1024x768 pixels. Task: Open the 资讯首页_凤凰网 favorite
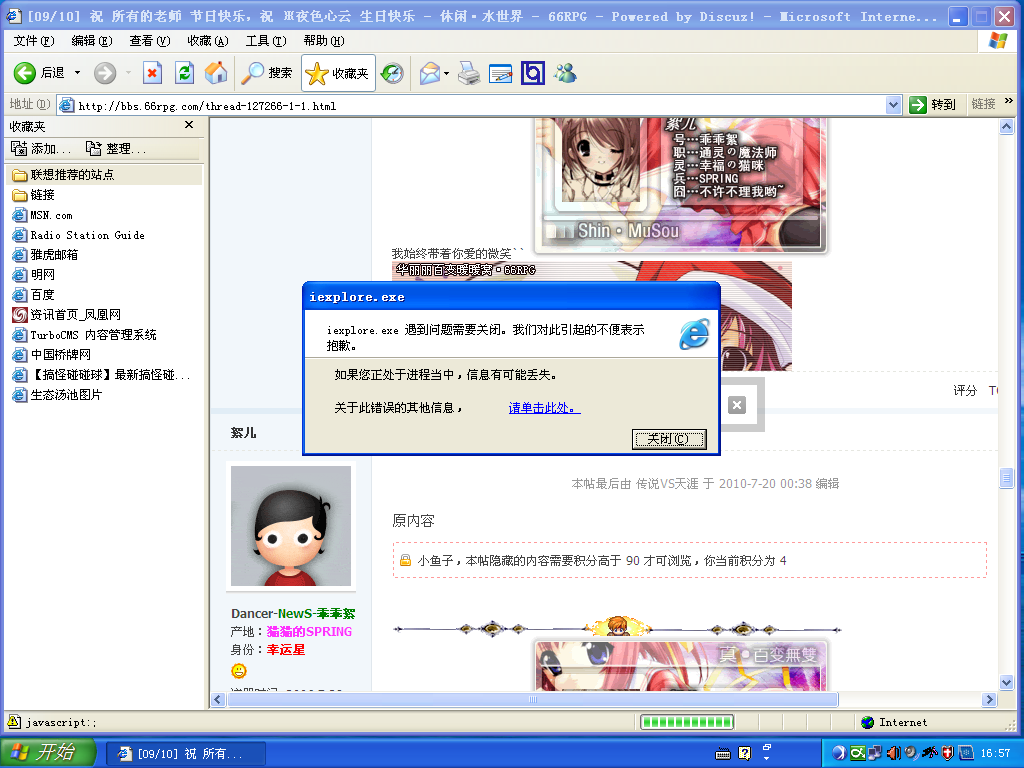(67, 315)
